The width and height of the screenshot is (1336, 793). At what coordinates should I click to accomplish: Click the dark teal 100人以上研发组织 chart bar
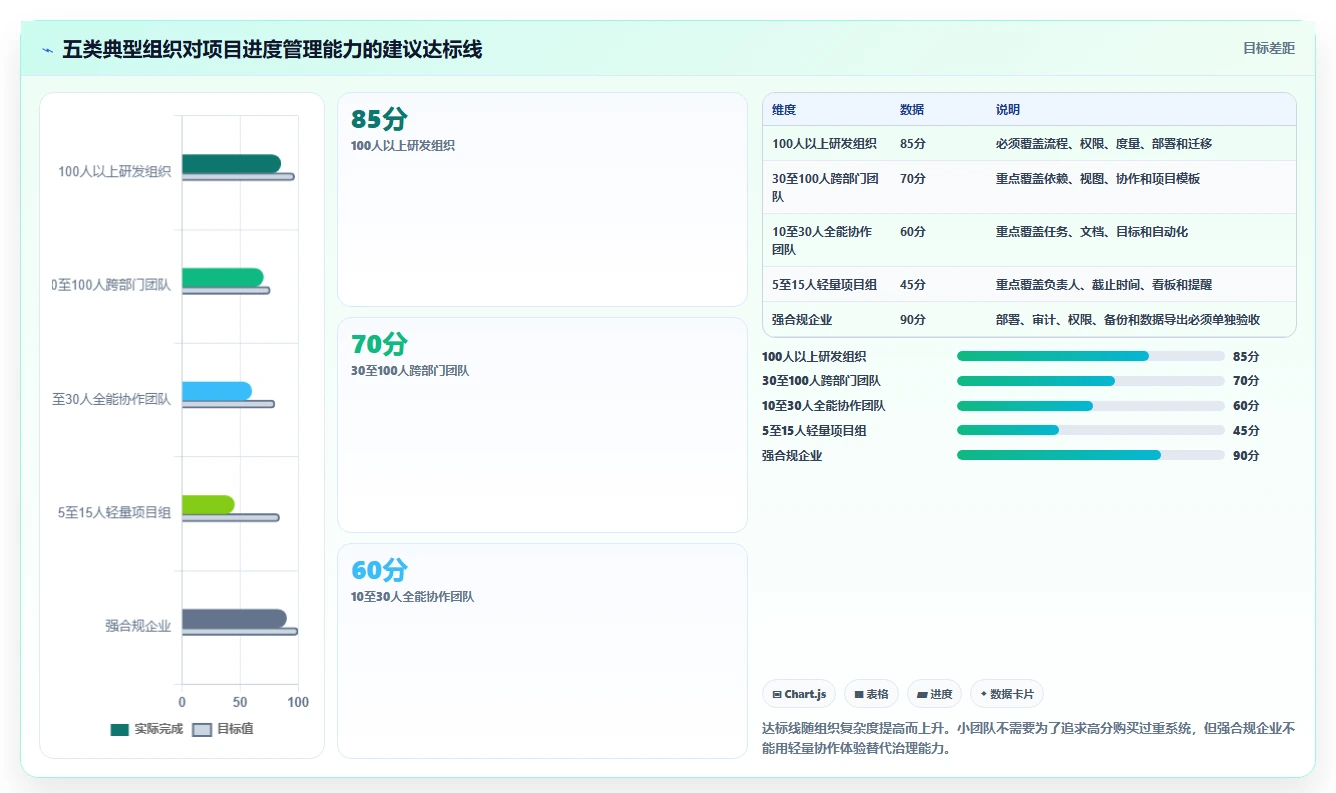231,163
